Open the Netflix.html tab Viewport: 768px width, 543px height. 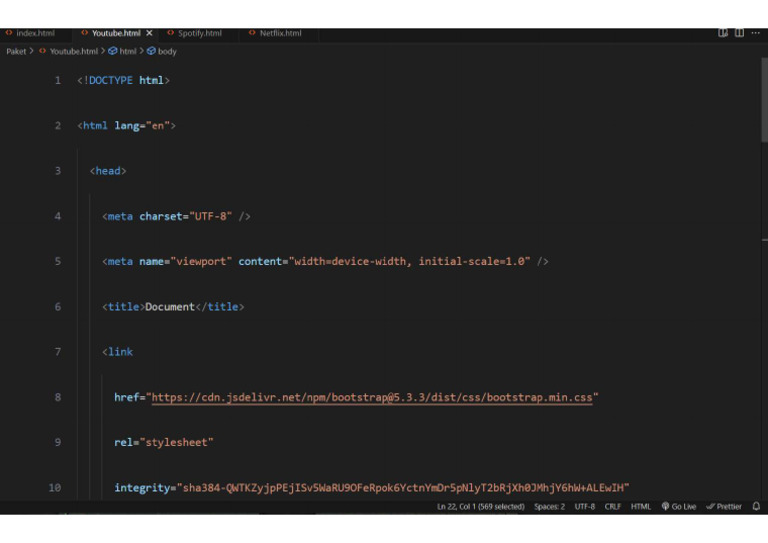coord(279,33)
